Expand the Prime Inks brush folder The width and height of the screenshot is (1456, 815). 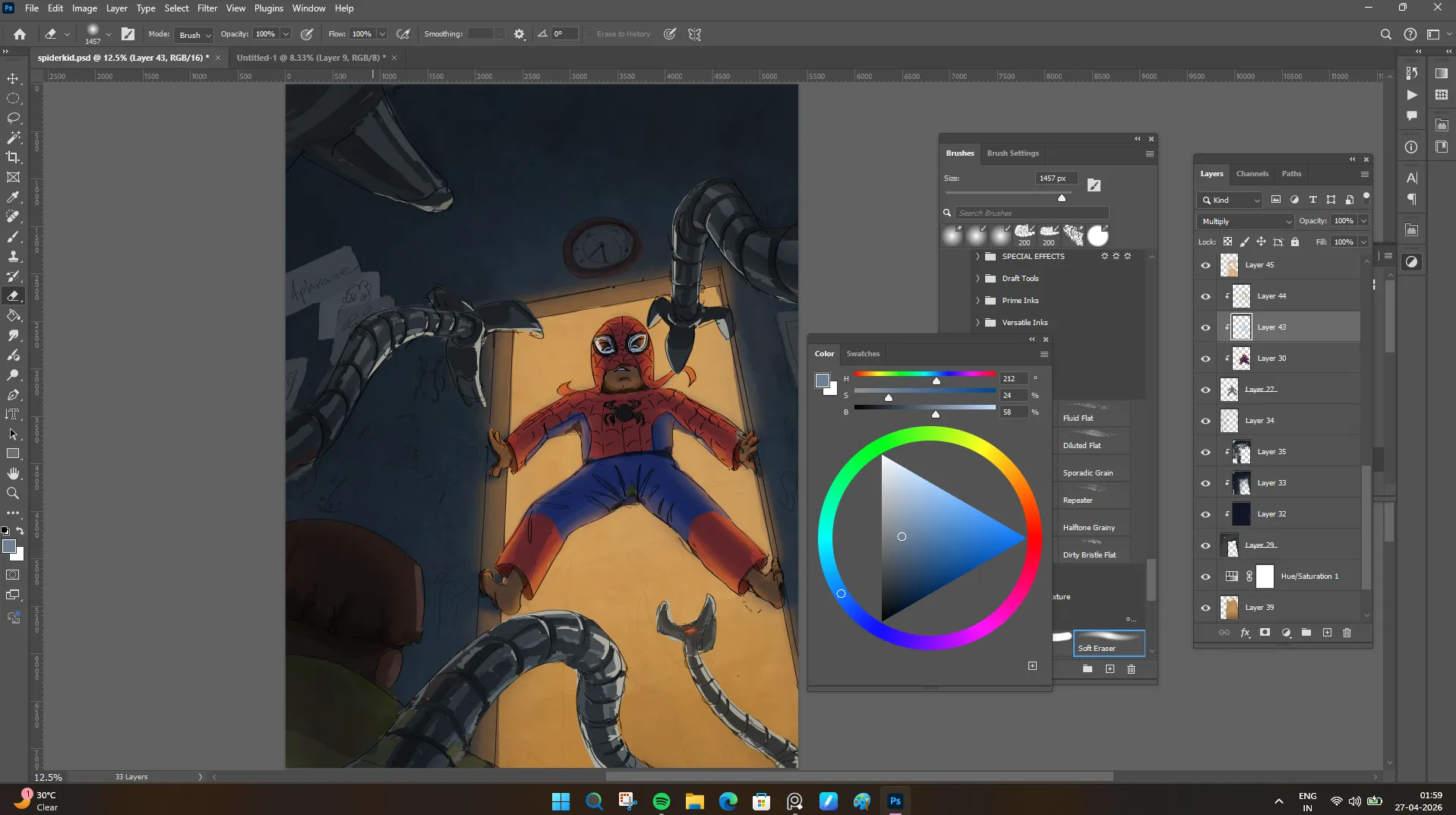pyautogui.click(x=978, y=301)
